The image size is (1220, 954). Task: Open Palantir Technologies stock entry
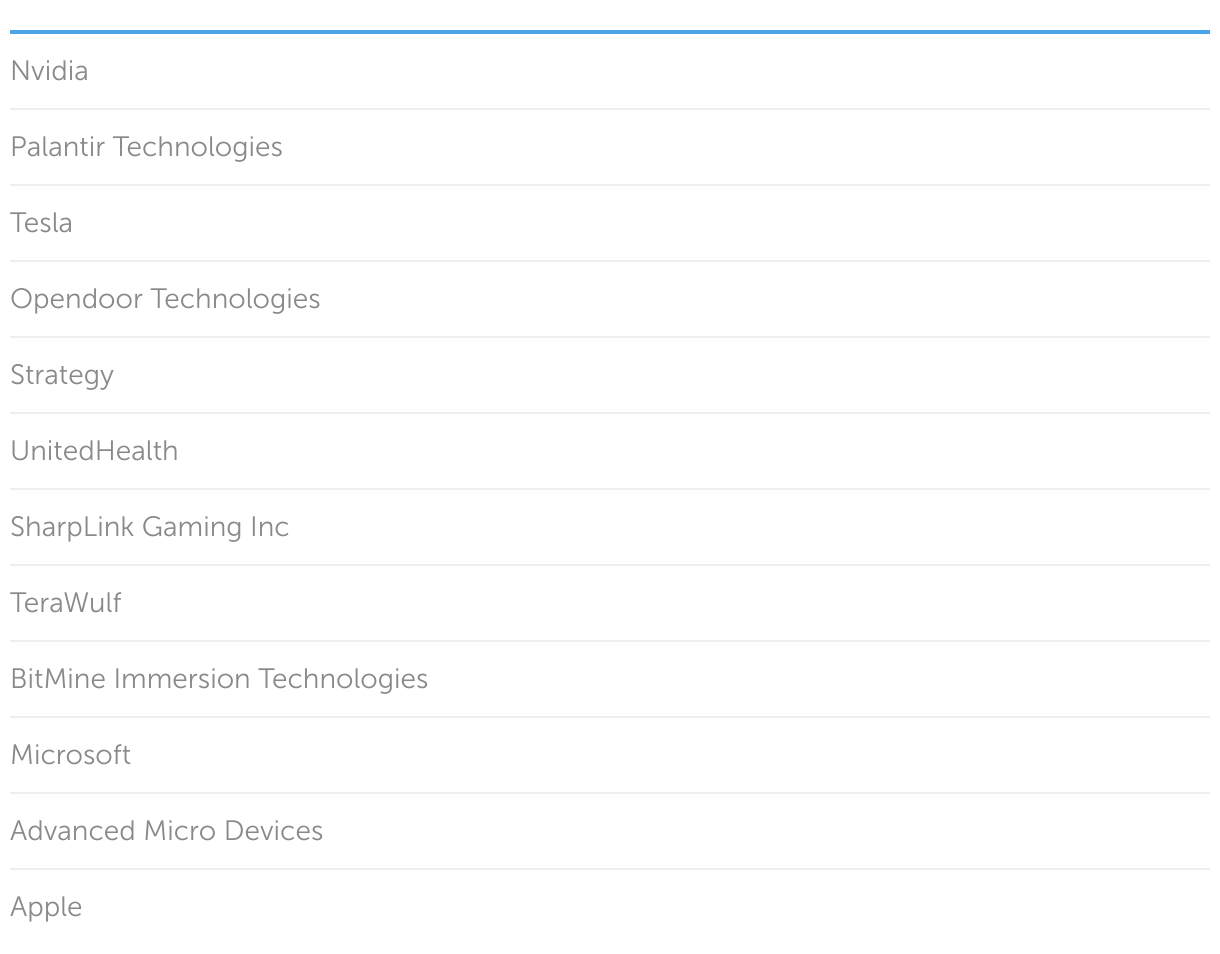pos(146,147)
